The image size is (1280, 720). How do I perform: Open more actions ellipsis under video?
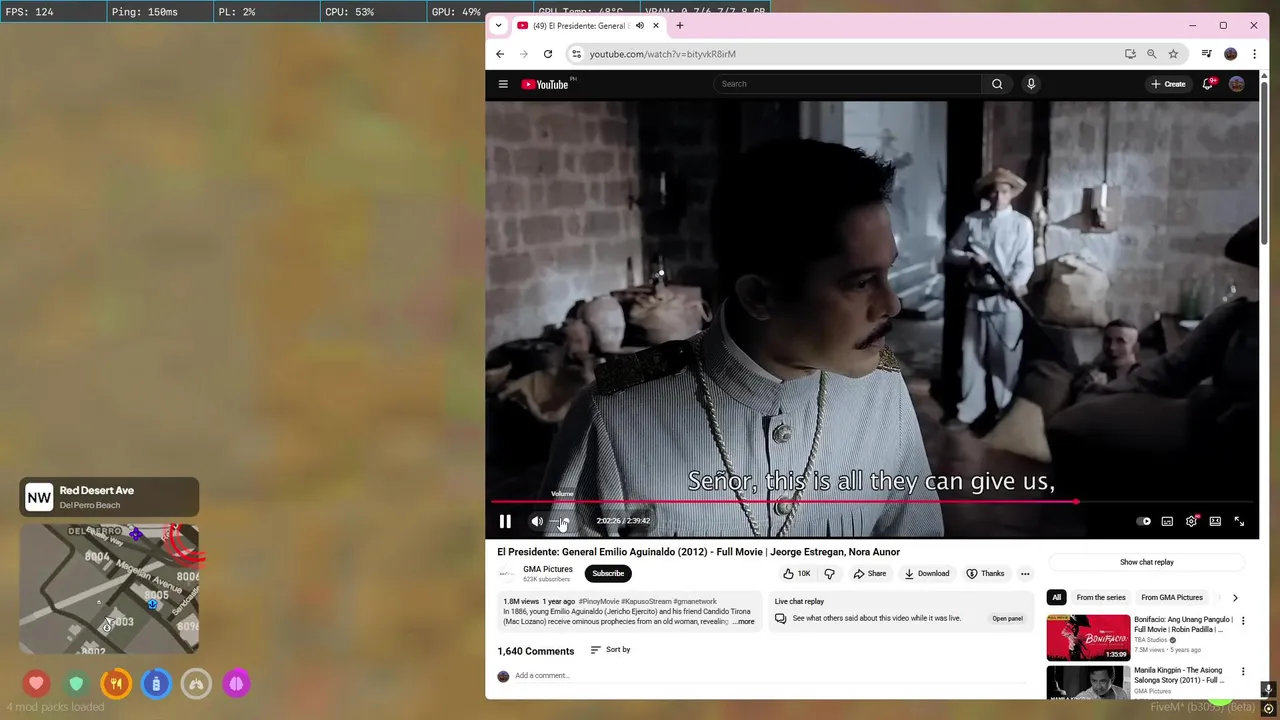pyautogui.click(x=1025, y=573)
